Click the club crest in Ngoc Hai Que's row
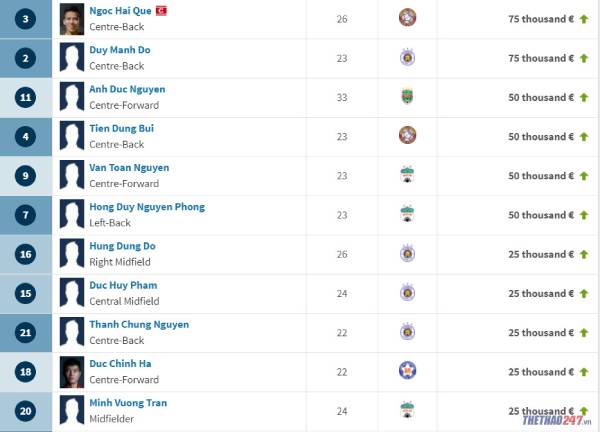 pos(407,17)
